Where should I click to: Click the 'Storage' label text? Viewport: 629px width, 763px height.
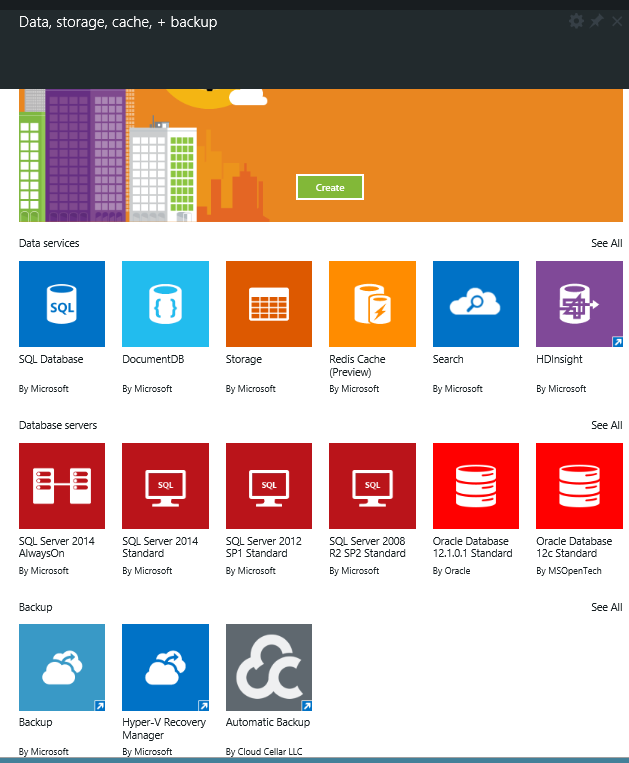click(244, 359)
